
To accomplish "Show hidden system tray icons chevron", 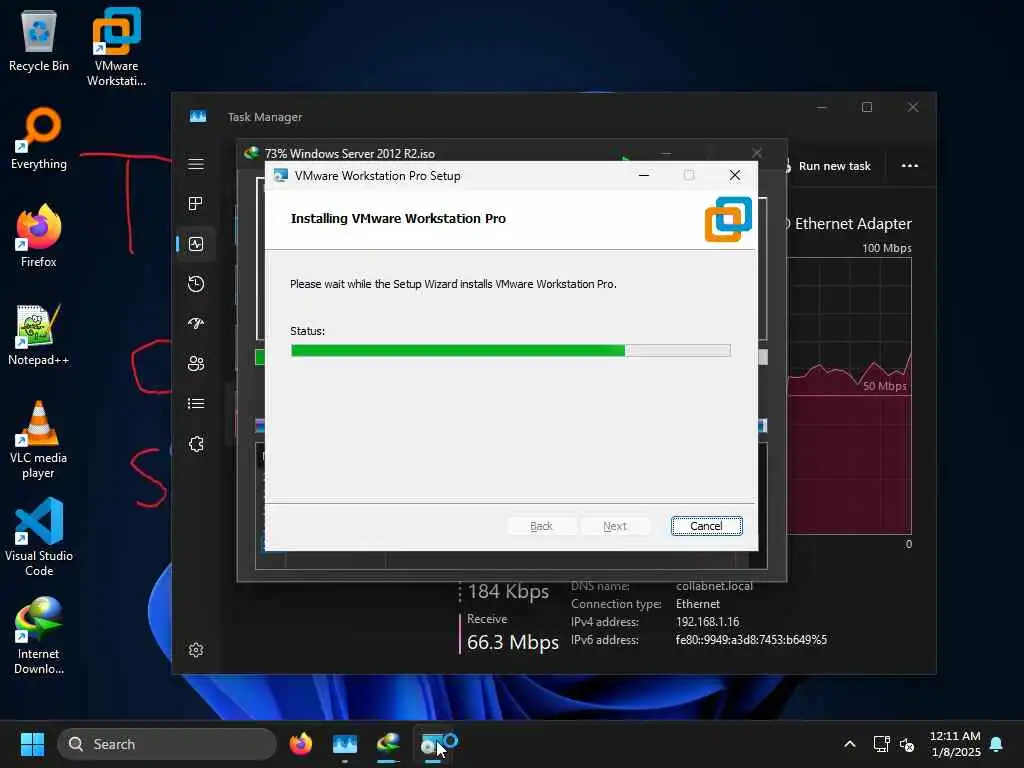I will coord(850,744).
